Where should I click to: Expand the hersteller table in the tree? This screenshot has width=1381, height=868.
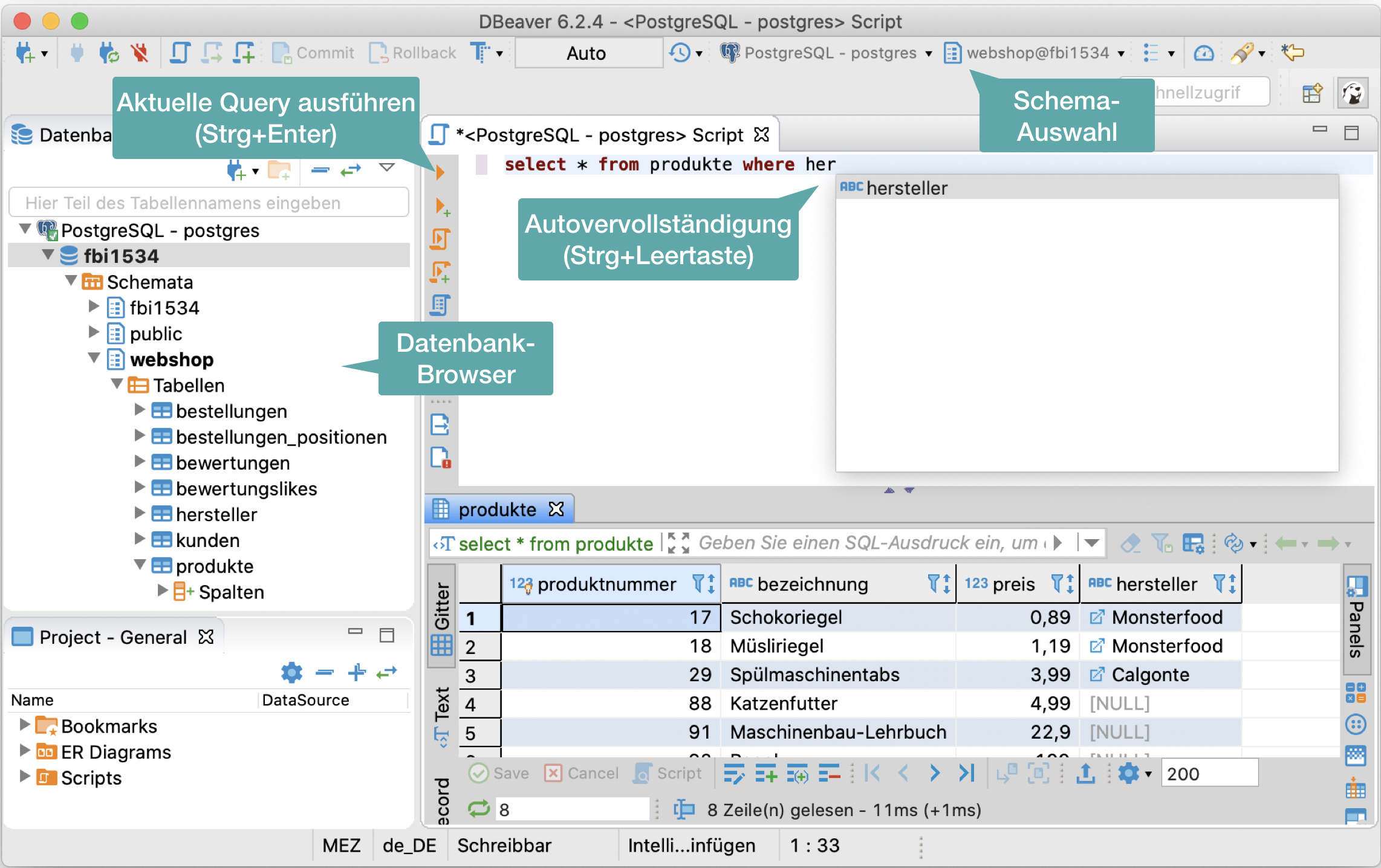[x=140, y=514]
